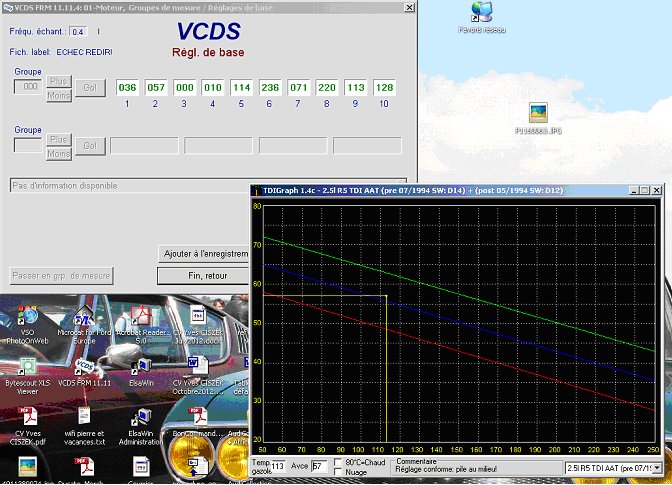
Task: Open the engine model dropdown in TDIGraph
Action: point(657,468)
